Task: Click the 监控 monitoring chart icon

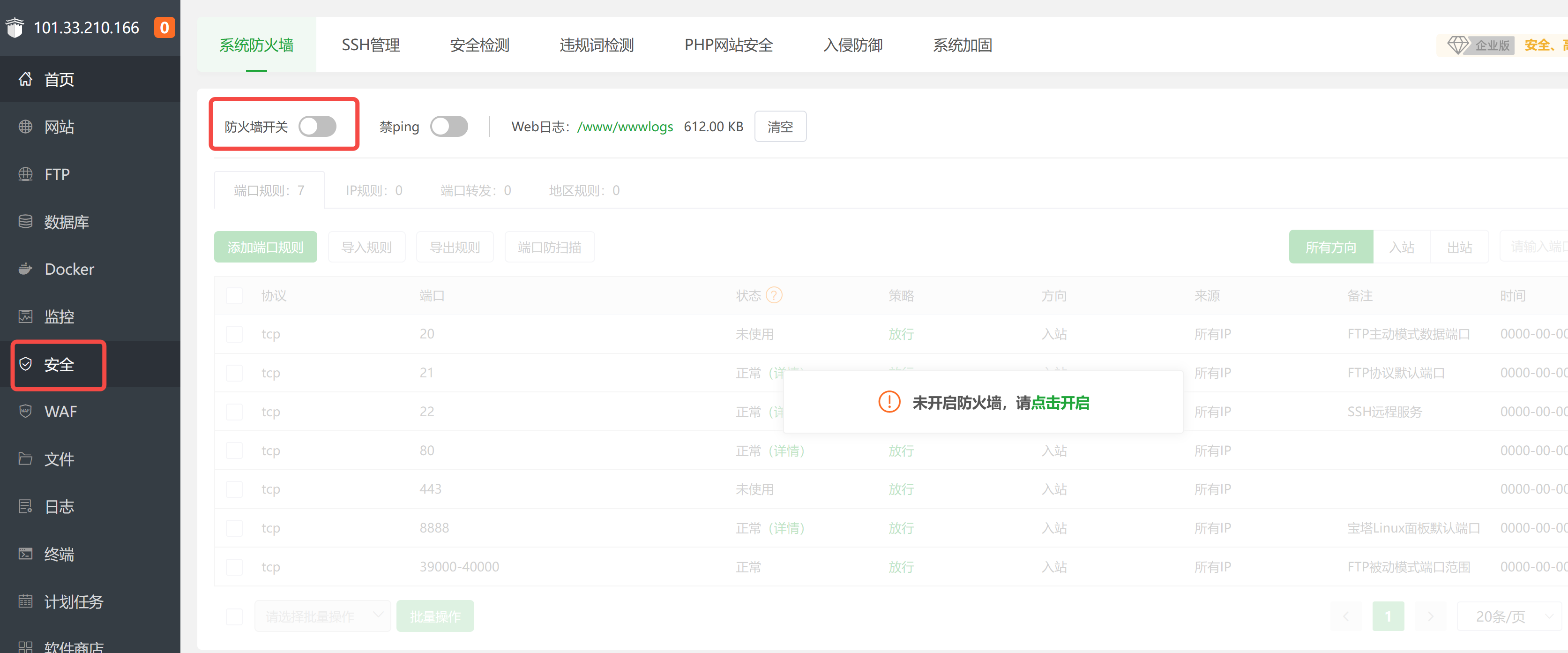Action: click(25, 316)
